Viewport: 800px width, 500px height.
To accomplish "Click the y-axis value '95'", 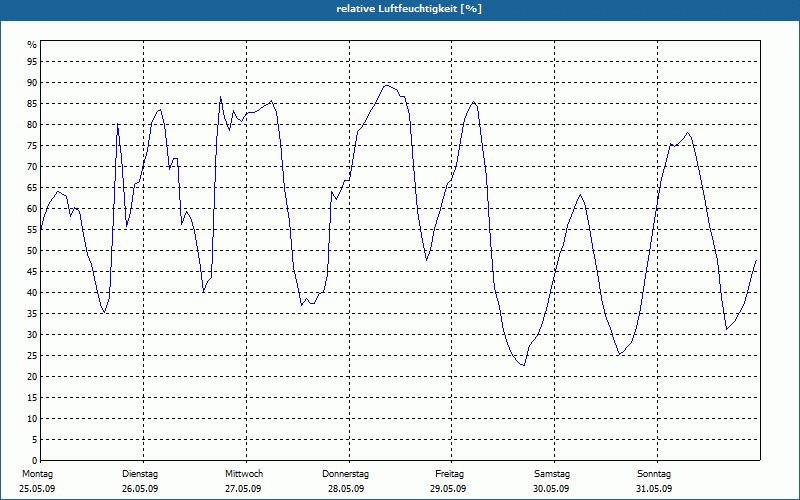I will point(32,62).
